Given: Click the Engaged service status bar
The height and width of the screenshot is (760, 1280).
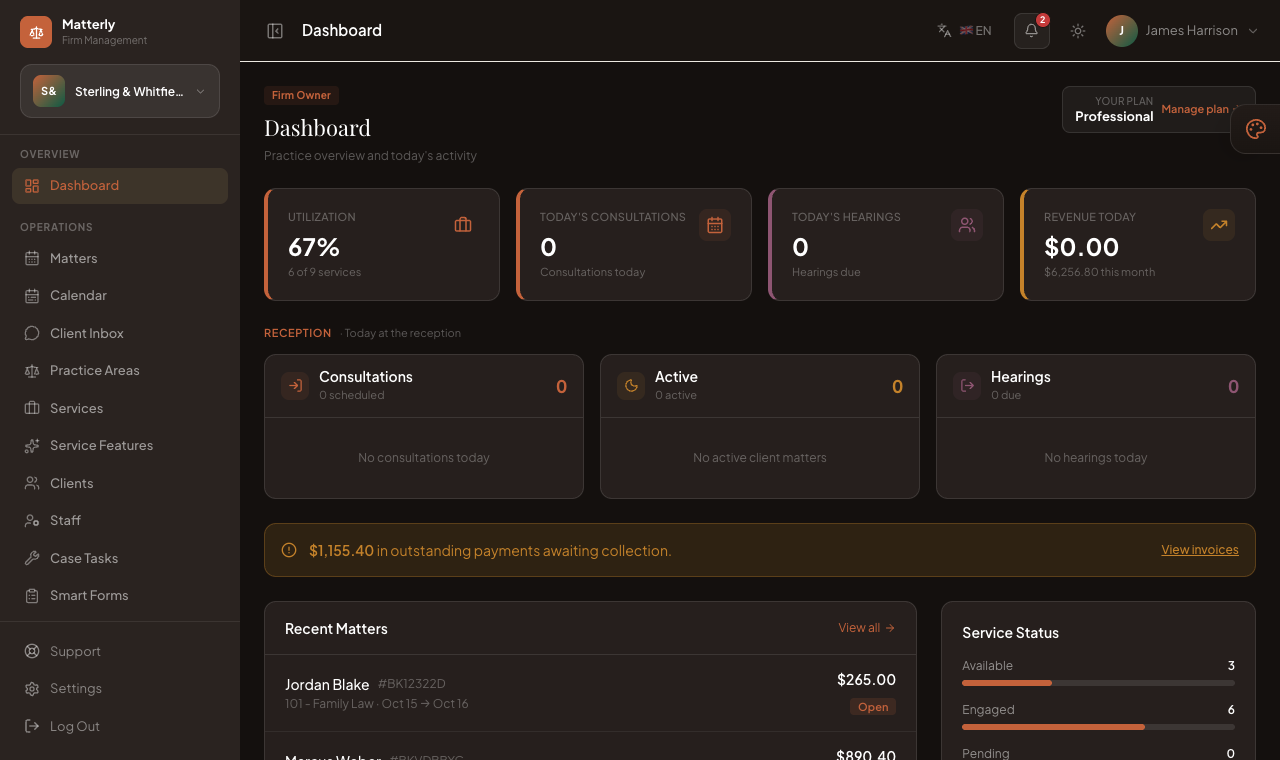Looking at the screenshot, I should pyautogui.click(x=1098, y=727).
